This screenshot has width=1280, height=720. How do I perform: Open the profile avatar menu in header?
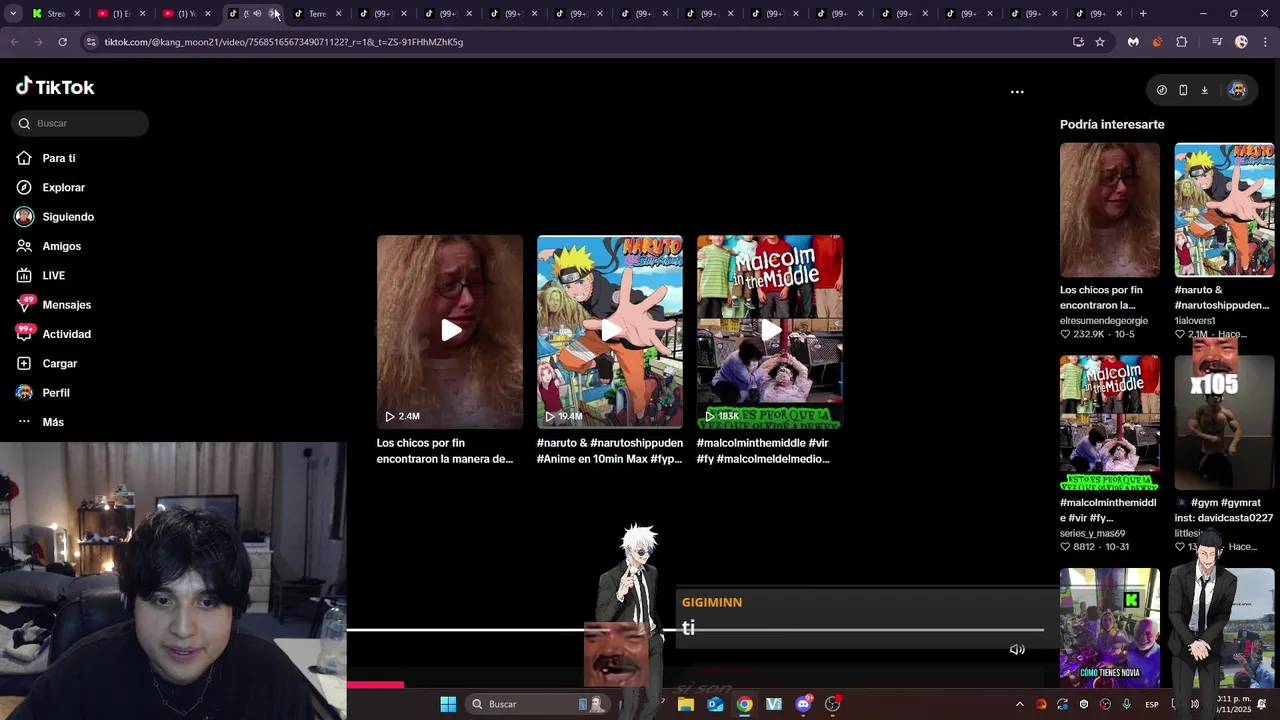click(1237, 90)
